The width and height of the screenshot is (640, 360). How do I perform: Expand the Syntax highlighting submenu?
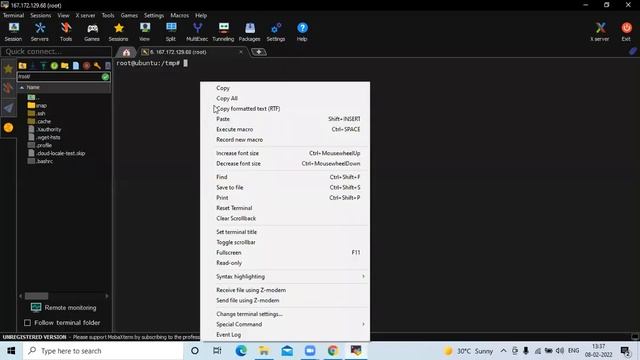coord(285,276)
